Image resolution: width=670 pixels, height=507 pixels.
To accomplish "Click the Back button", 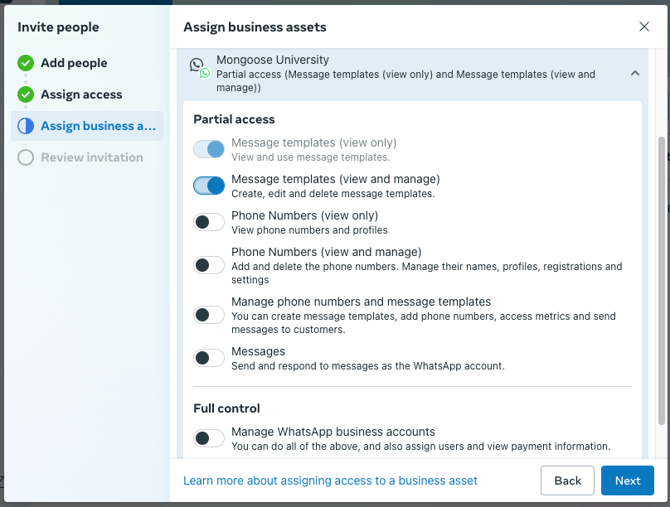I will [x=567, y=481].
